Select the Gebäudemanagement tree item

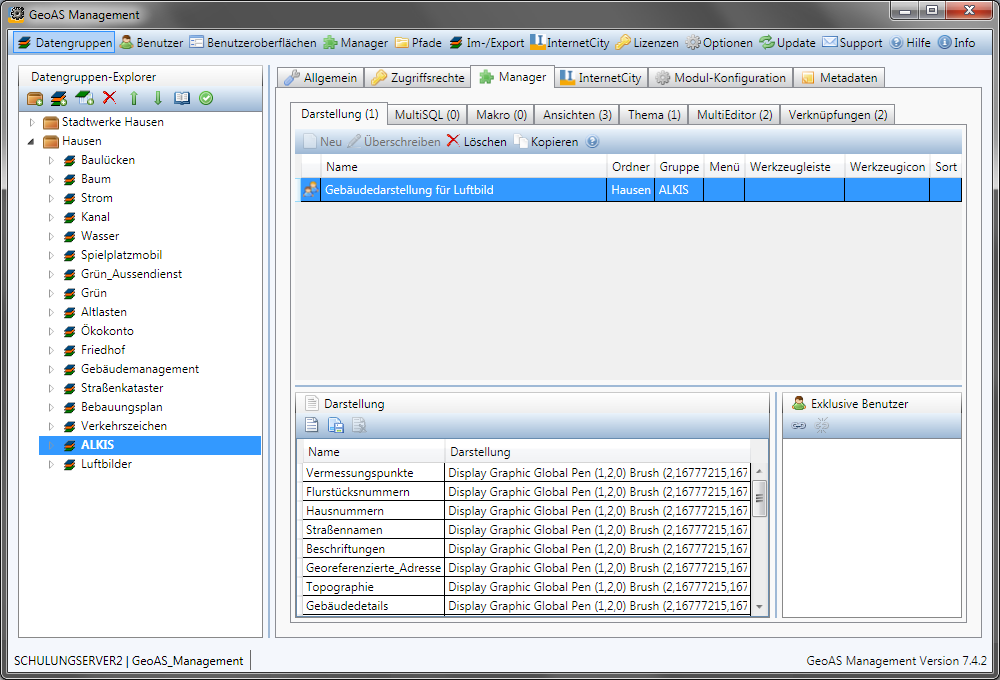pos(139,369)
